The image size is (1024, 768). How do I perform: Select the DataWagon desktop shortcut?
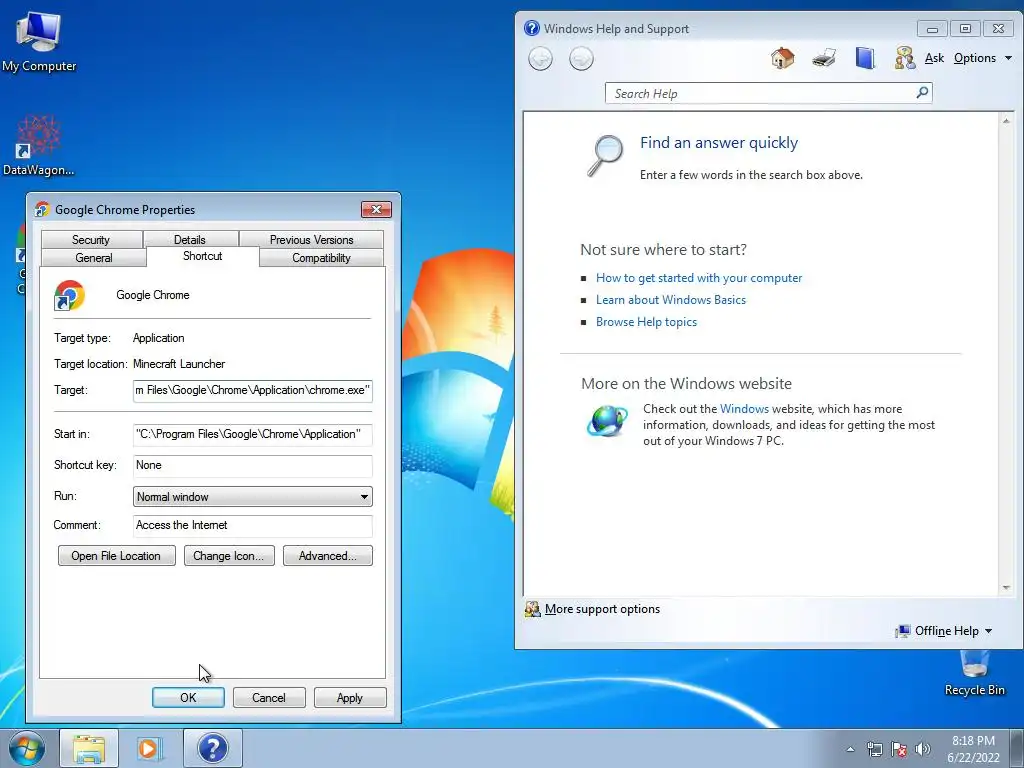(x=38, y=146)
